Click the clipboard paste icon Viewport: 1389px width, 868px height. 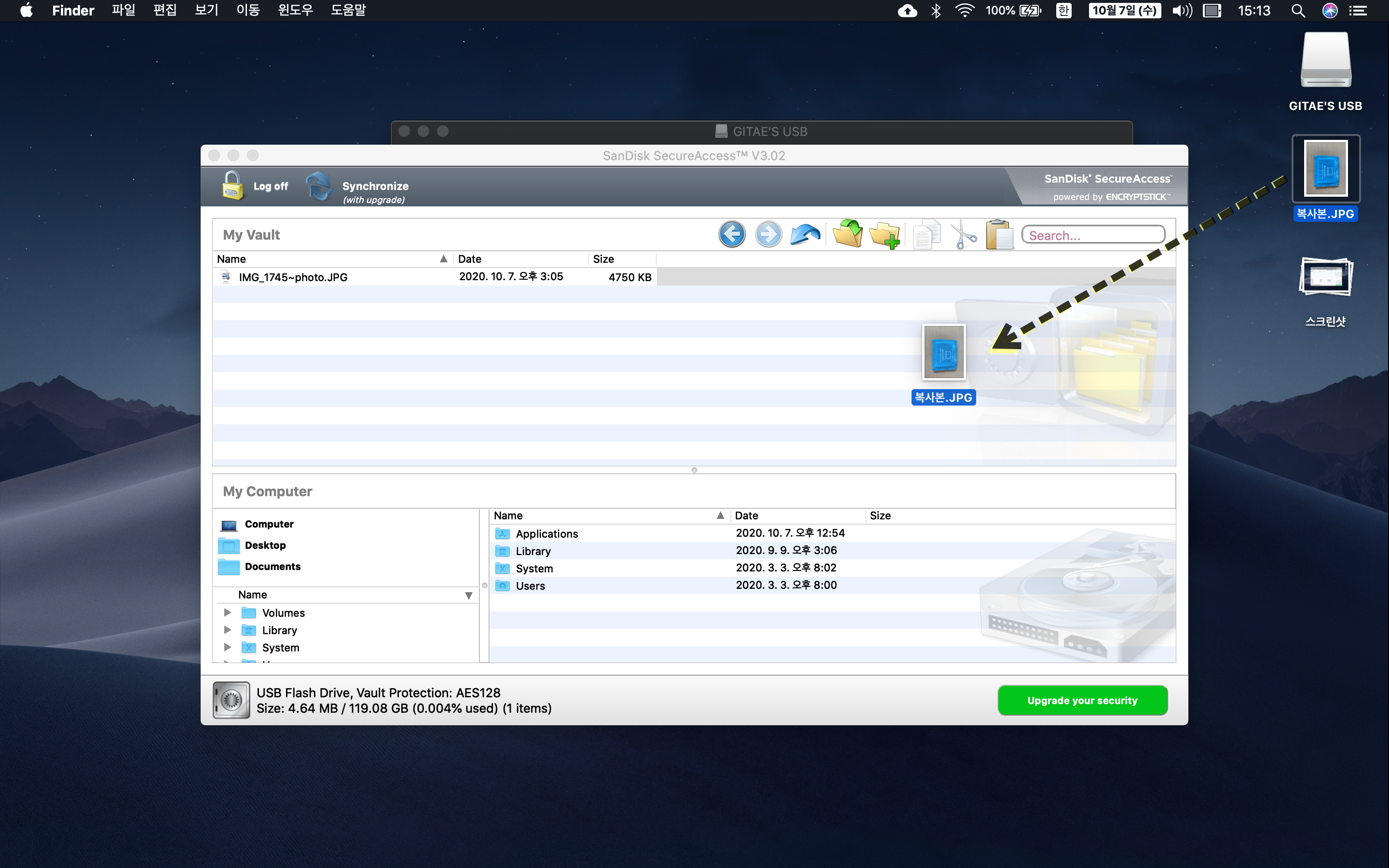tap(1000, 234)
